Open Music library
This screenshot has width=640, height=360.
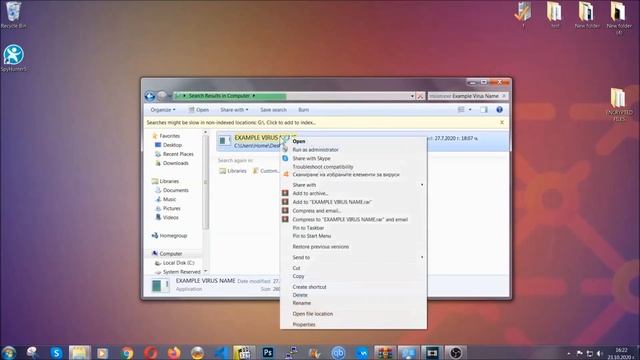coord(169,199)
